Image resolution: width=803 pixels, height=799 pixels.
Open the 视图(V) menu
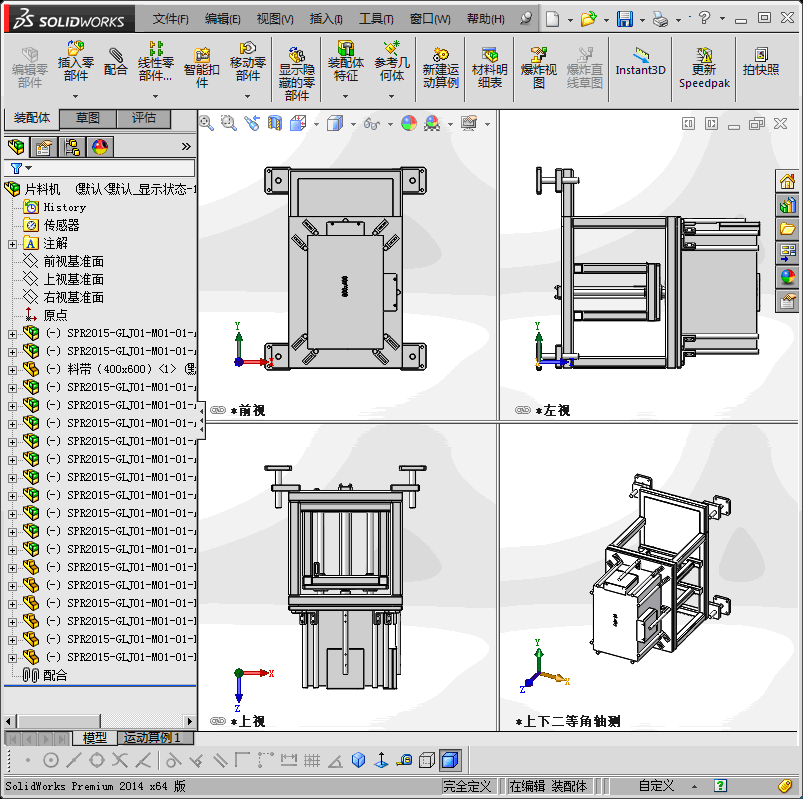pyautogui.click(x=275, y=19)
